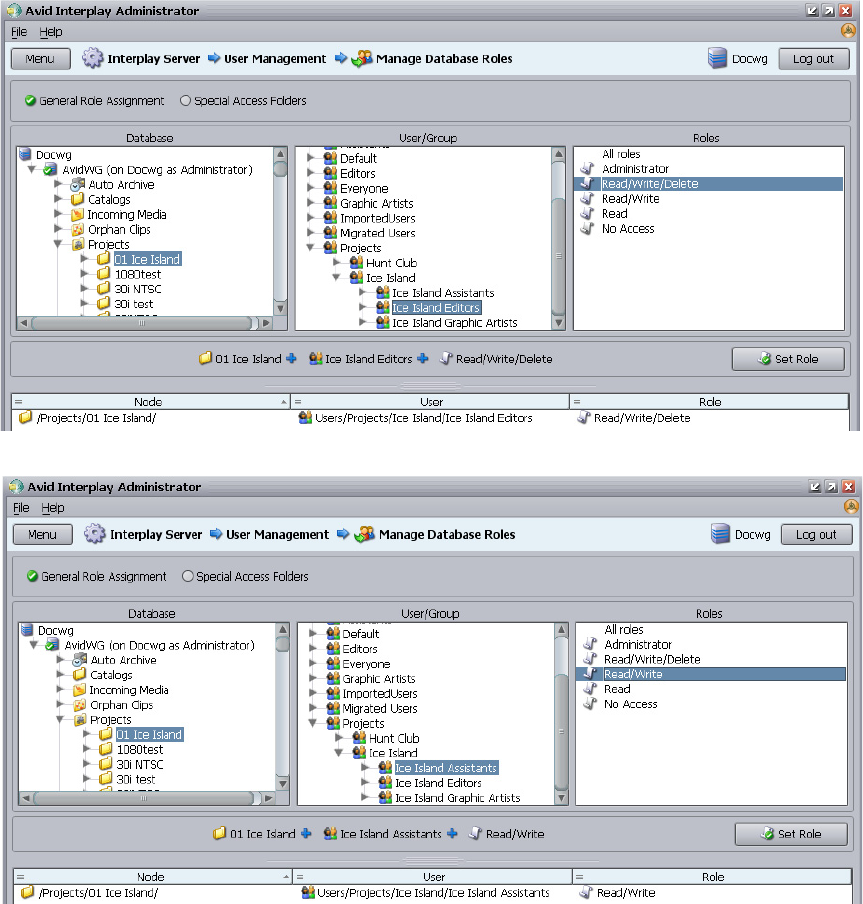Click the Administrator role icon in top window
The image size is (863, 904).
[587, 169]
